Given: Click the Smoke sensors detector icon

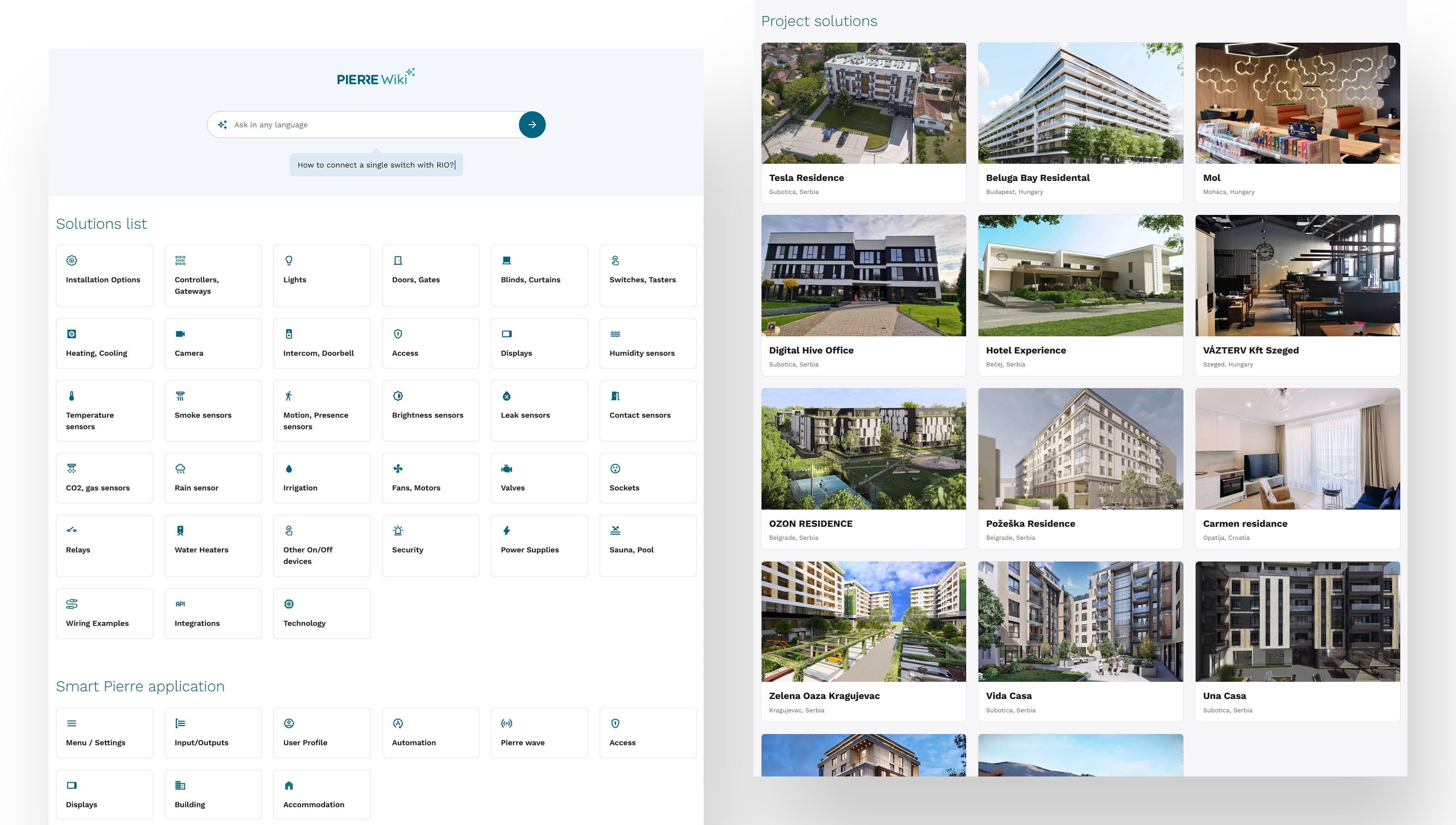Looking at the screenshot, I should click(180, 396).
